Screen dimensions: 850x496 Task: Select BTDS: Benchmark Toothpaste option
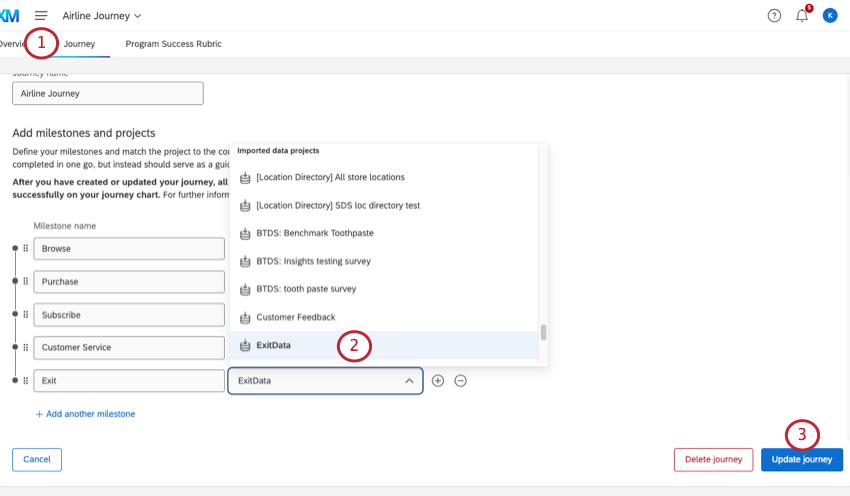(384, 233)
